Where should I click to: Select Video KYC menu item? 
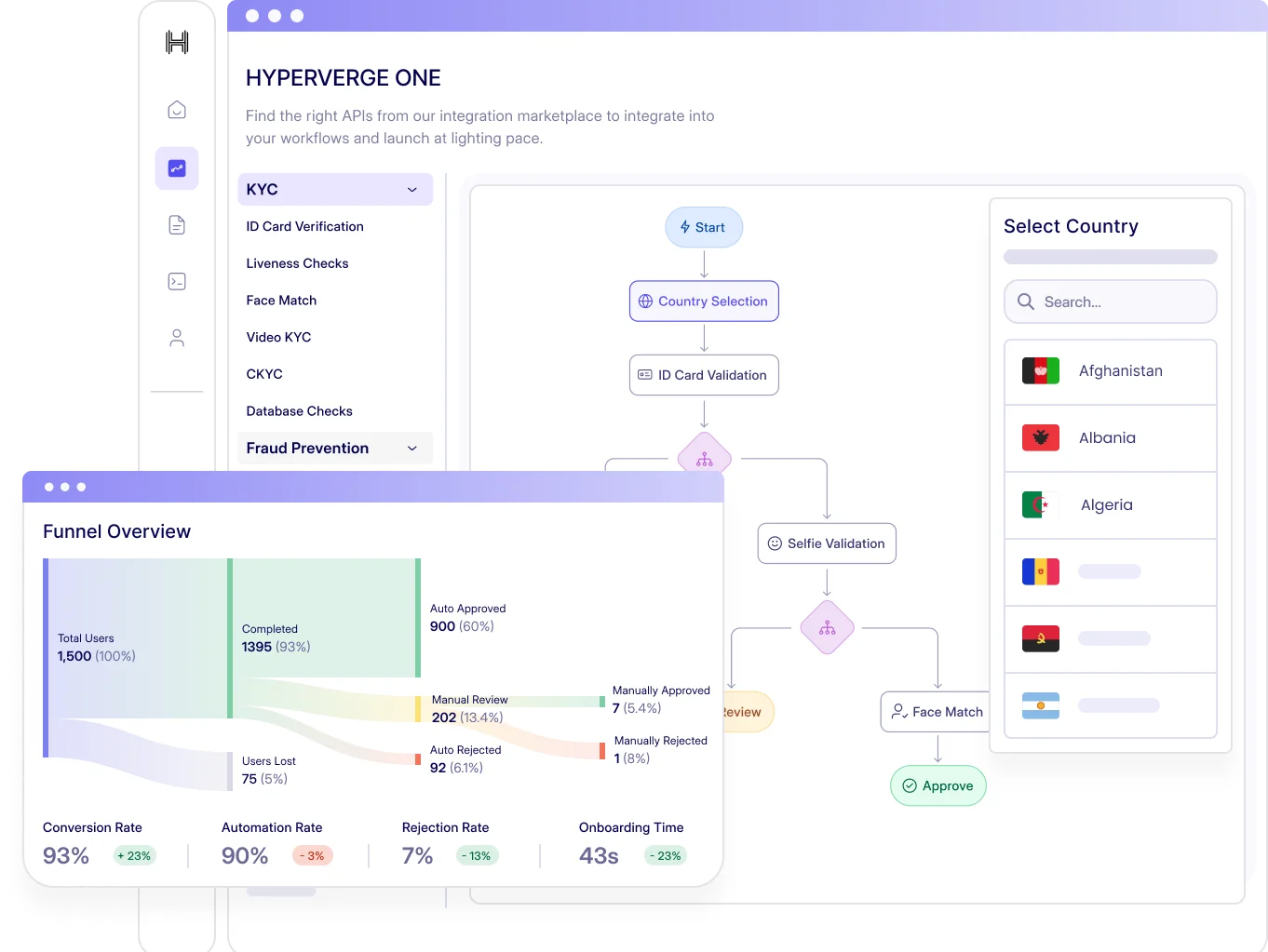278,337
